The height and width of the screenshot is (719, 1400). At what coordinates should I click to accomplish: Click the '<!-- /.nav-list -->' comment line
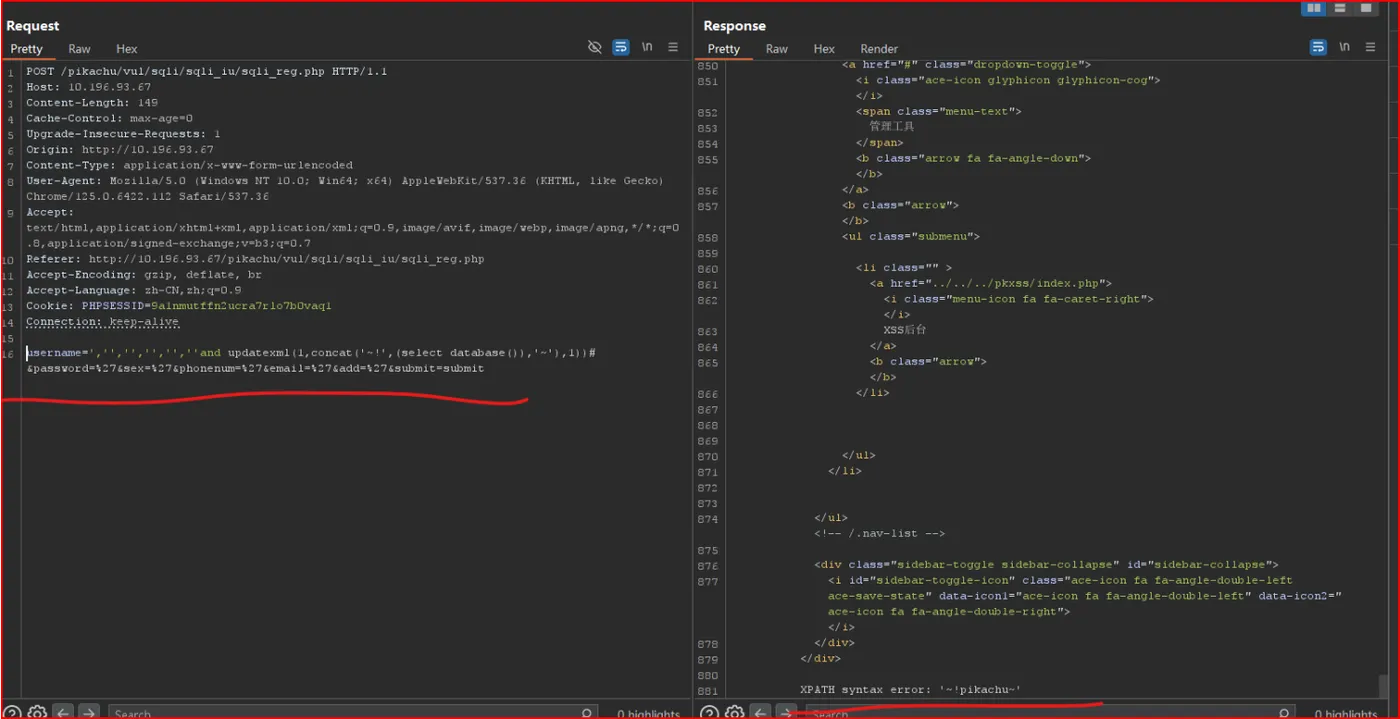(879, 534)
